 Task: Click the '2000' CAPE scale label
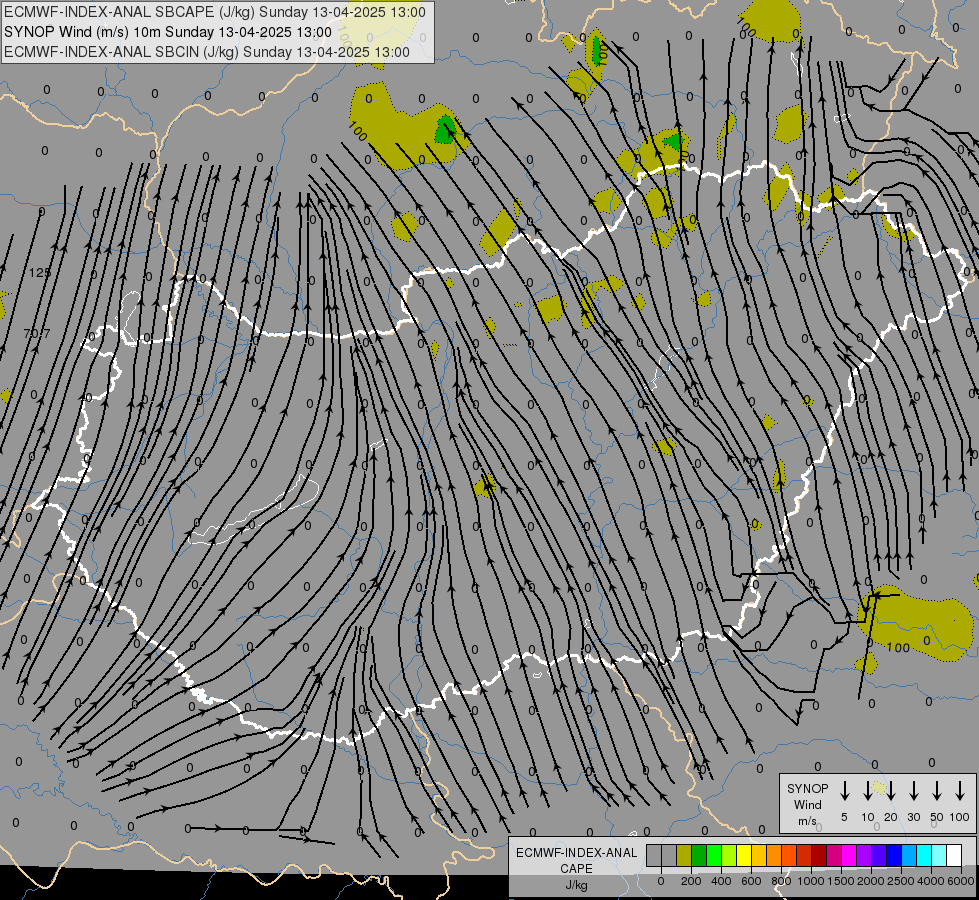871,881
